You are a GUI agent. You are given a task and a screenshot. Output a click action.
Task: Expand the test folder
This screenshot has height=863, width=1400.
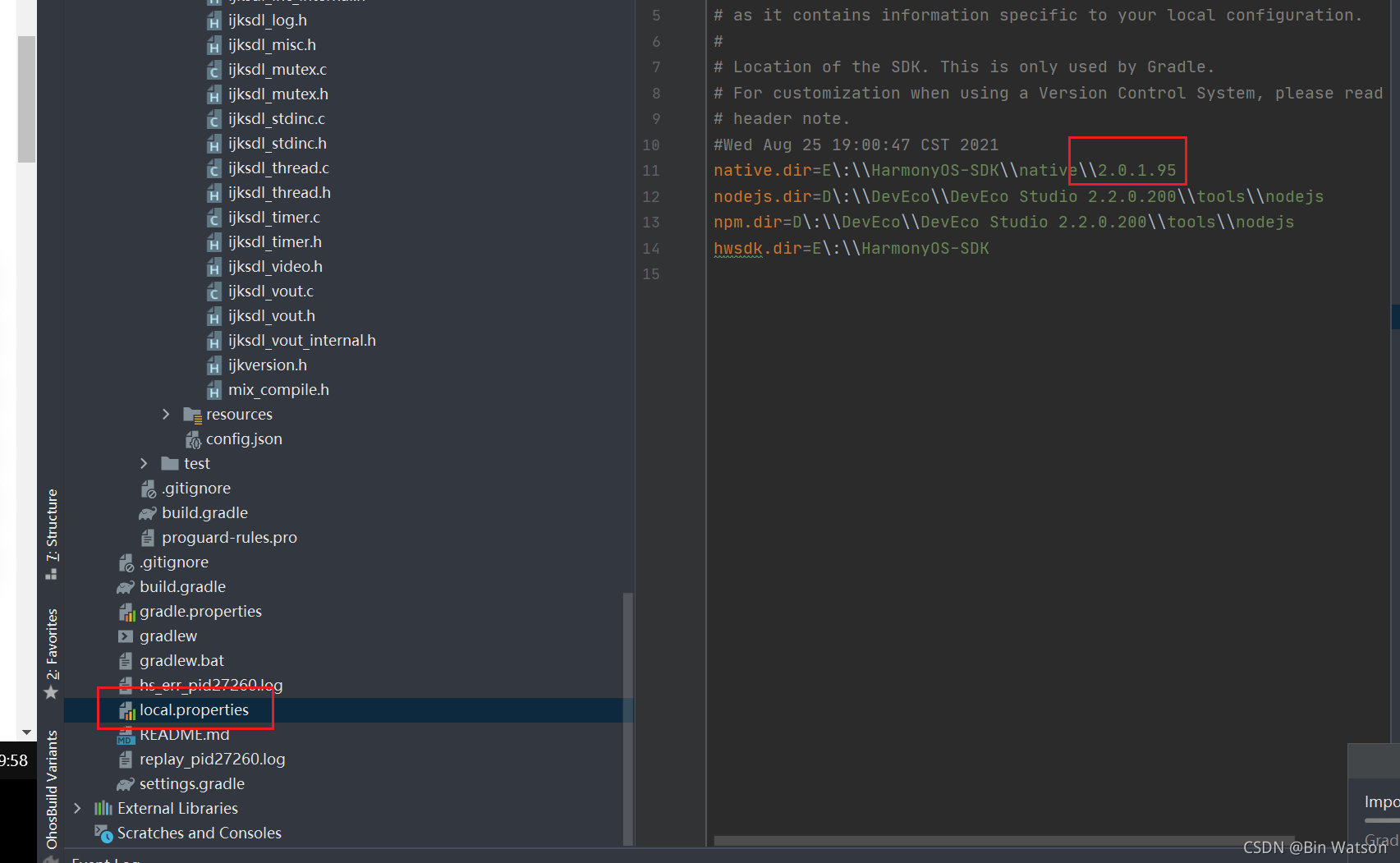coord(144,464)
